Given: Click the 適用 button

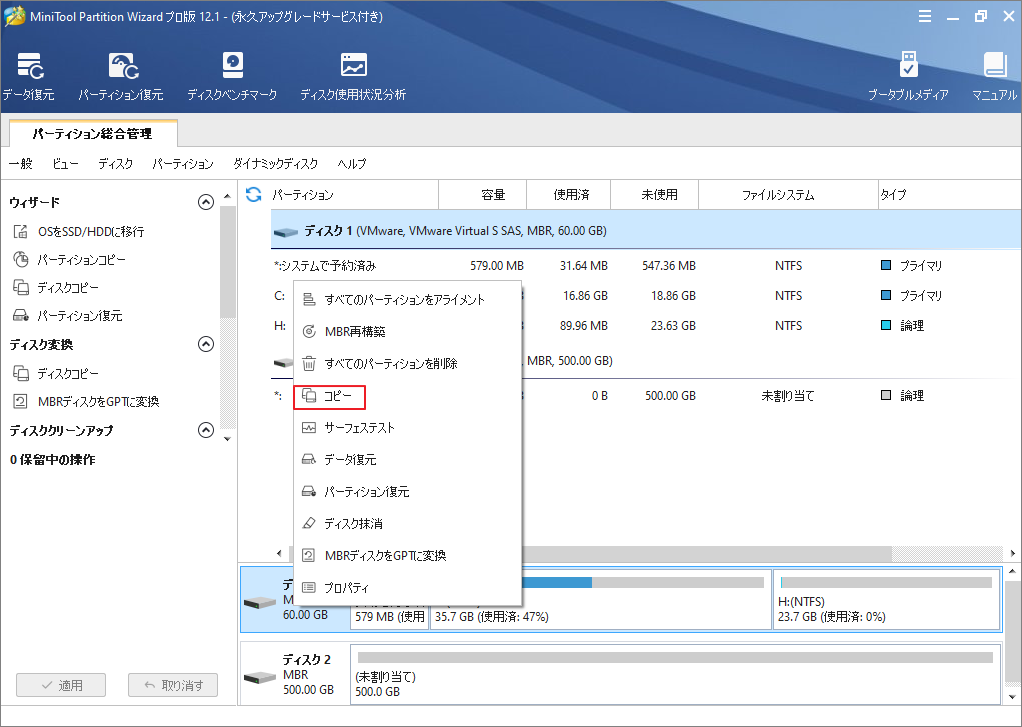Looking at the screenshot, I should pyautogui.click(x=61, y=685).
